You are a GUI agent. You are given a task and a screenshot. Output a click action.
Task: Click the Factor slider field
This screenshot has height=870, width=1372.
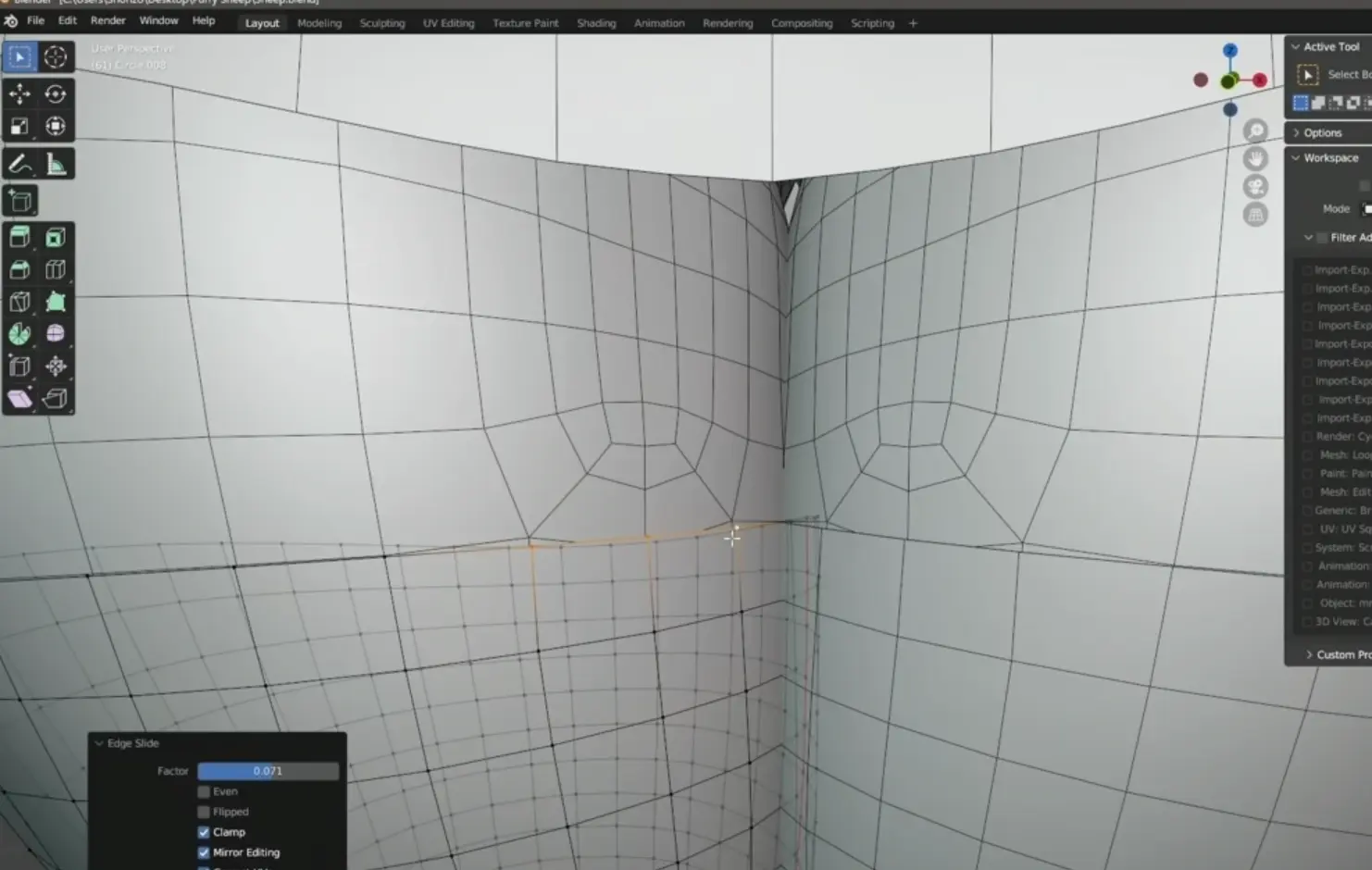click(268, 771)
